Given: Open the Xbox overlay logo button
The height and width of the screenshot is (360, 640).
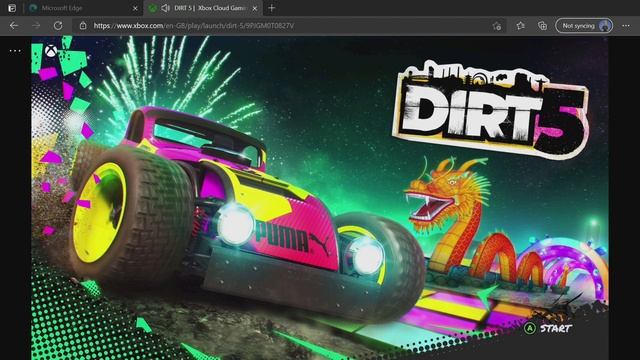Looking at the screenshot, I should click(51, 51).
